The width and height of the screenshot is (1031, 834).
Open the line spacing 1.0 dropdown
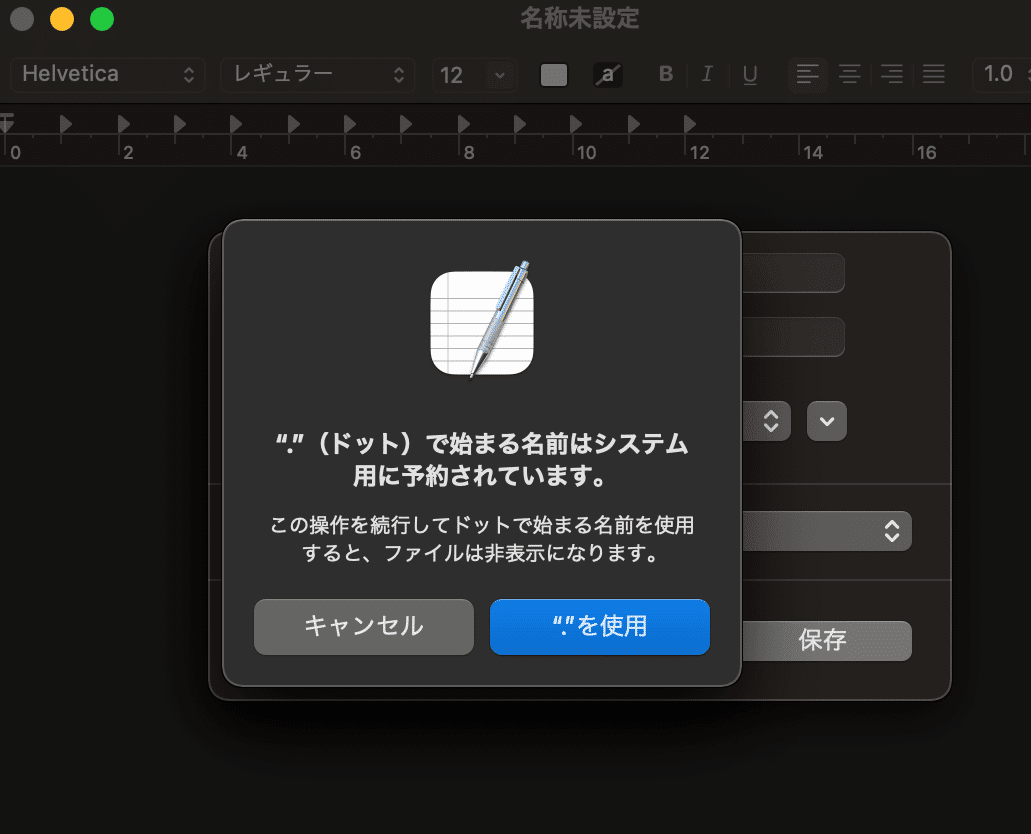(x=1002, y=74)
